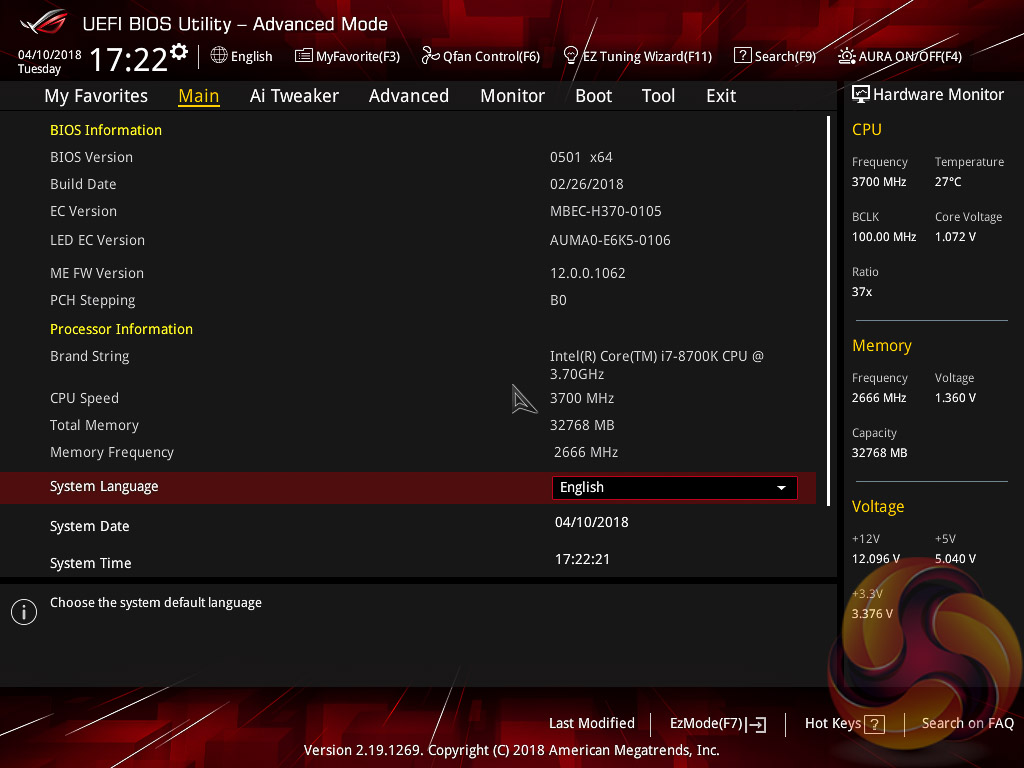Switch to Ai Tweaker tab

click(294, 96)
